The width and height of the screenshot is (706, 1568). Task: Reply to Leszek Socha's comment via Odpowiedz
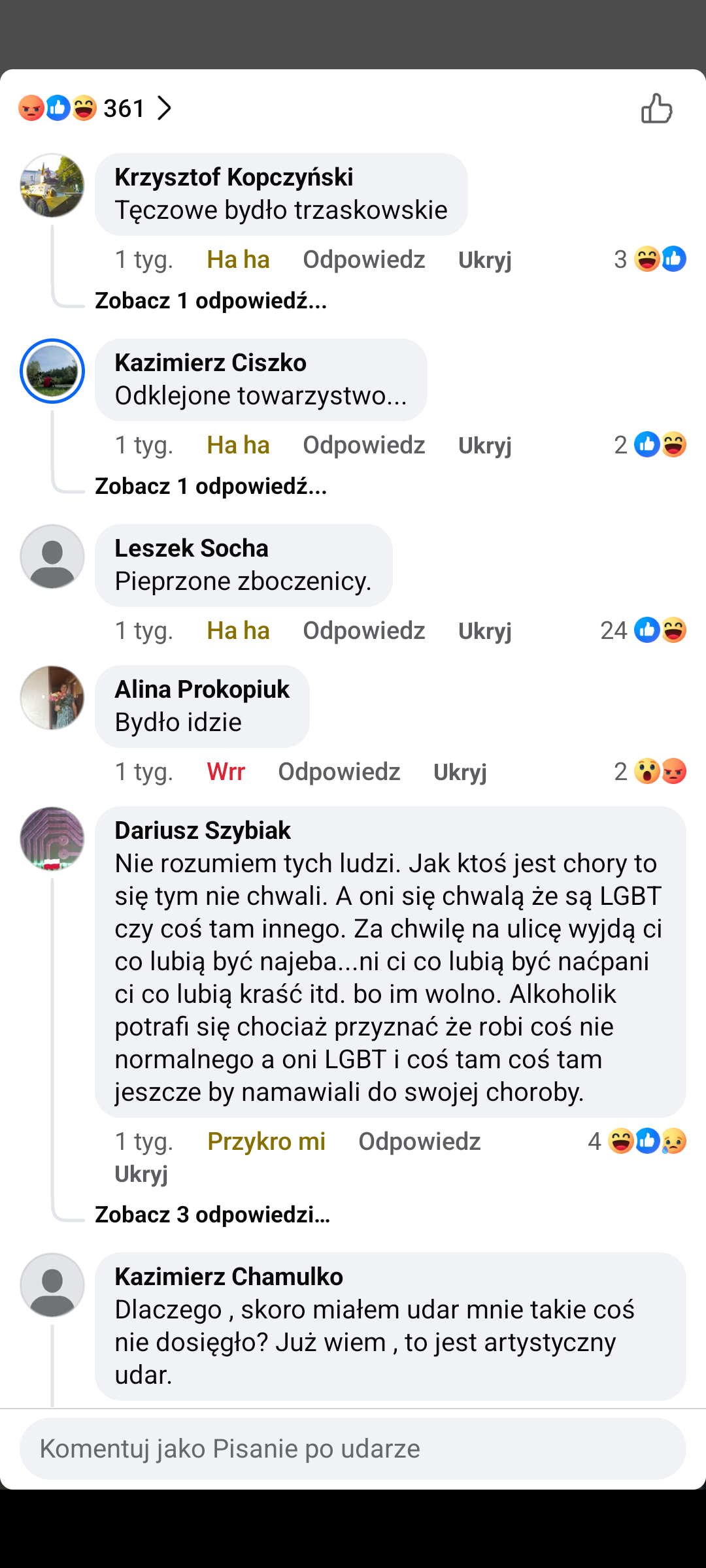pyautogui.click(x=363, y=630)
